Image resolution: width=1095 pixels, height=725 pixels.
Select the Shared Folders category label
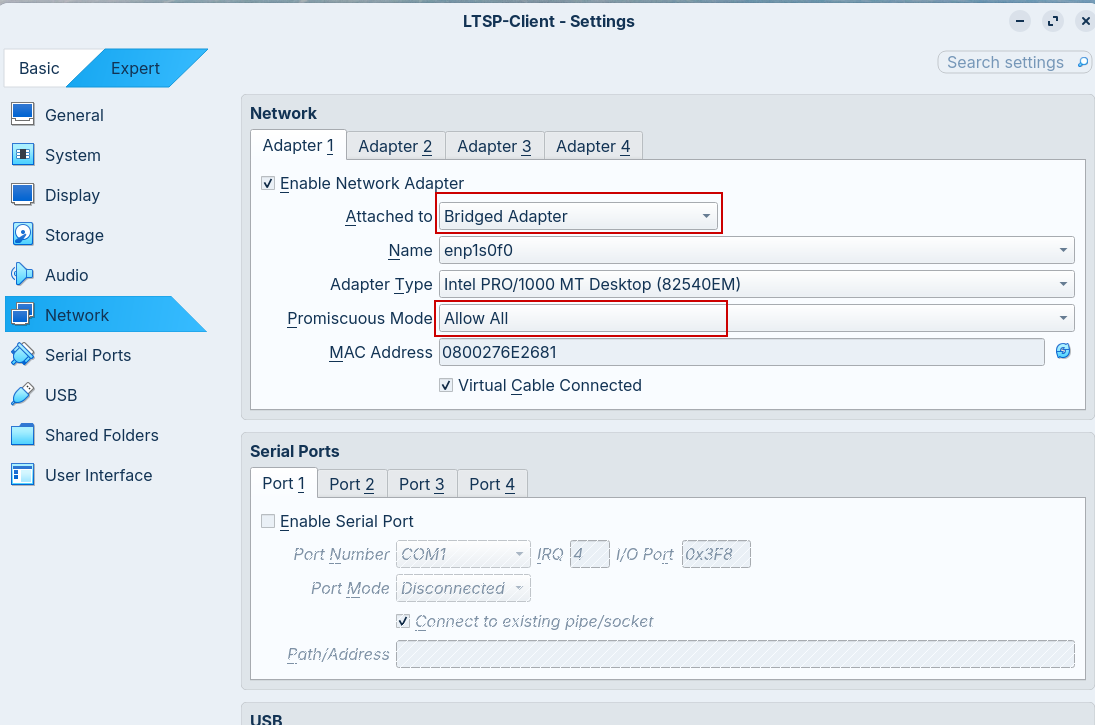pos(102,435)
